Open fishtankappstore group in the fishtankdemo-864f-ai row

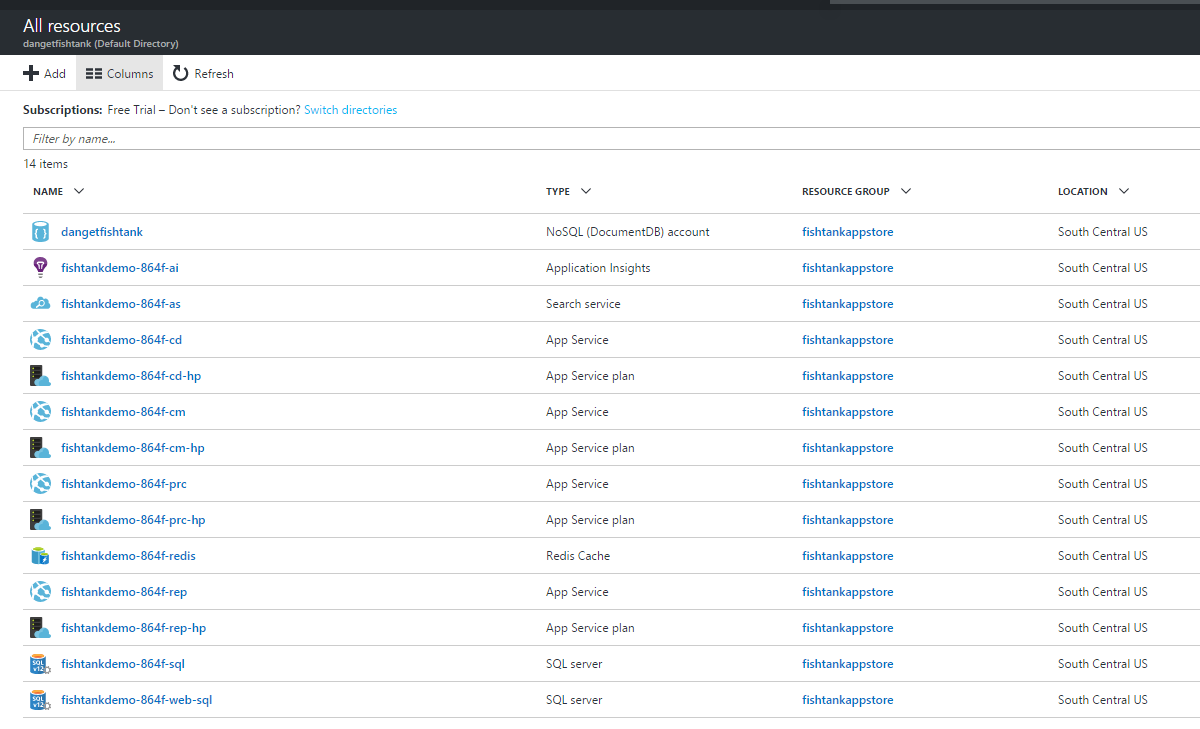click(x=848, y=268)
